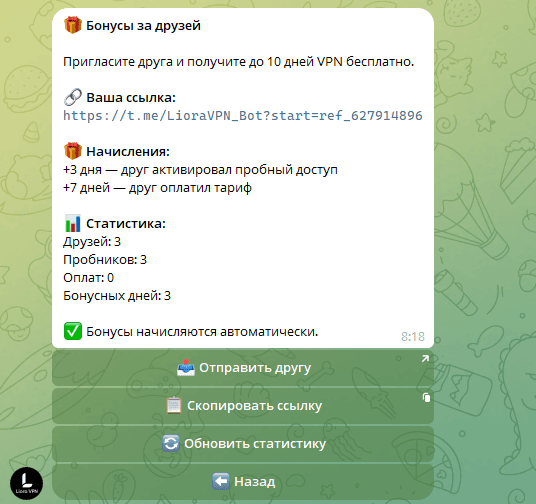Click the gift emoji beside Бонусы за друзей

tap(73, 25)
